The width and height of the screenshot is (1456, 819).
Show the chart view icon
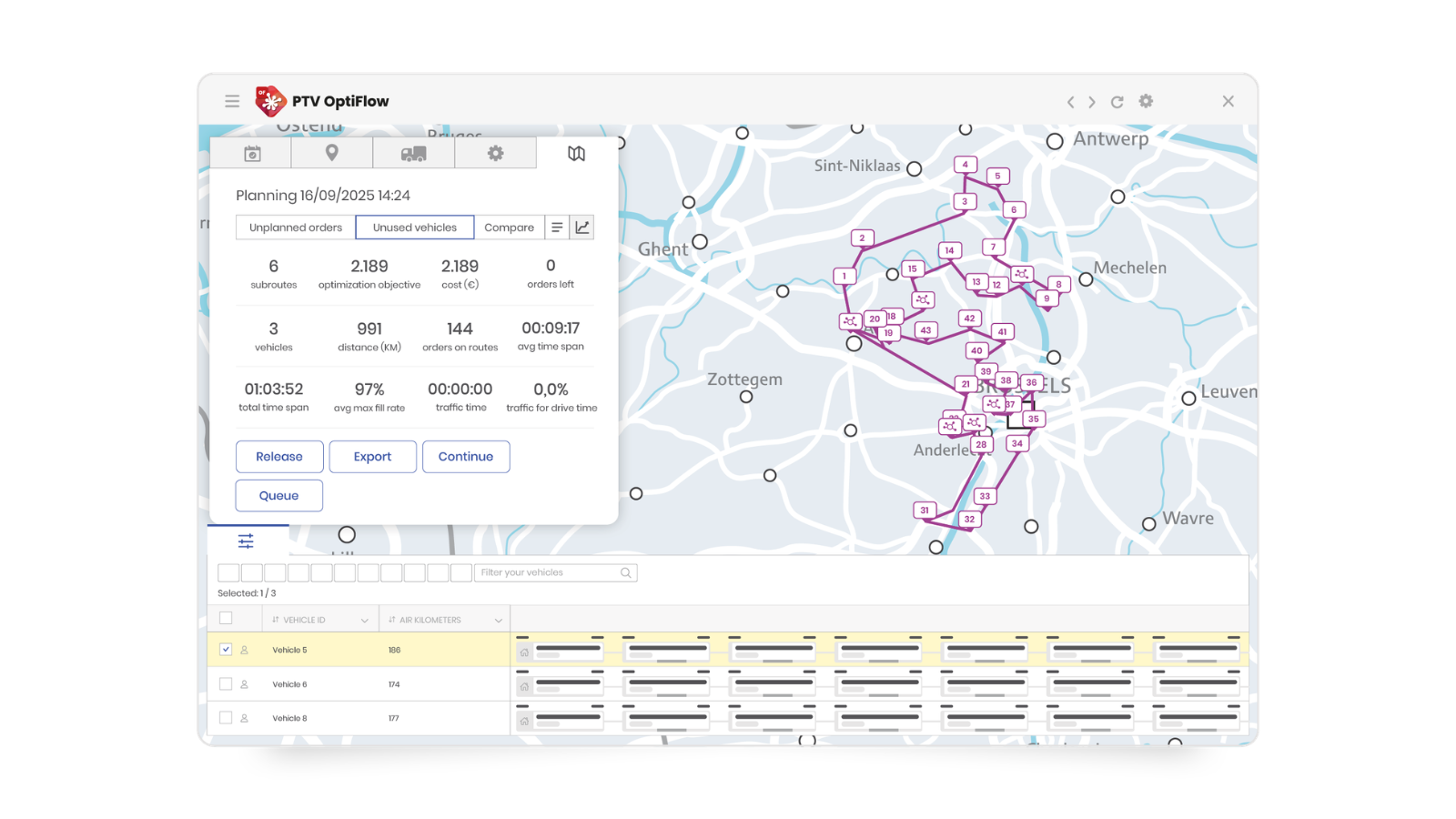click(582, 227)
